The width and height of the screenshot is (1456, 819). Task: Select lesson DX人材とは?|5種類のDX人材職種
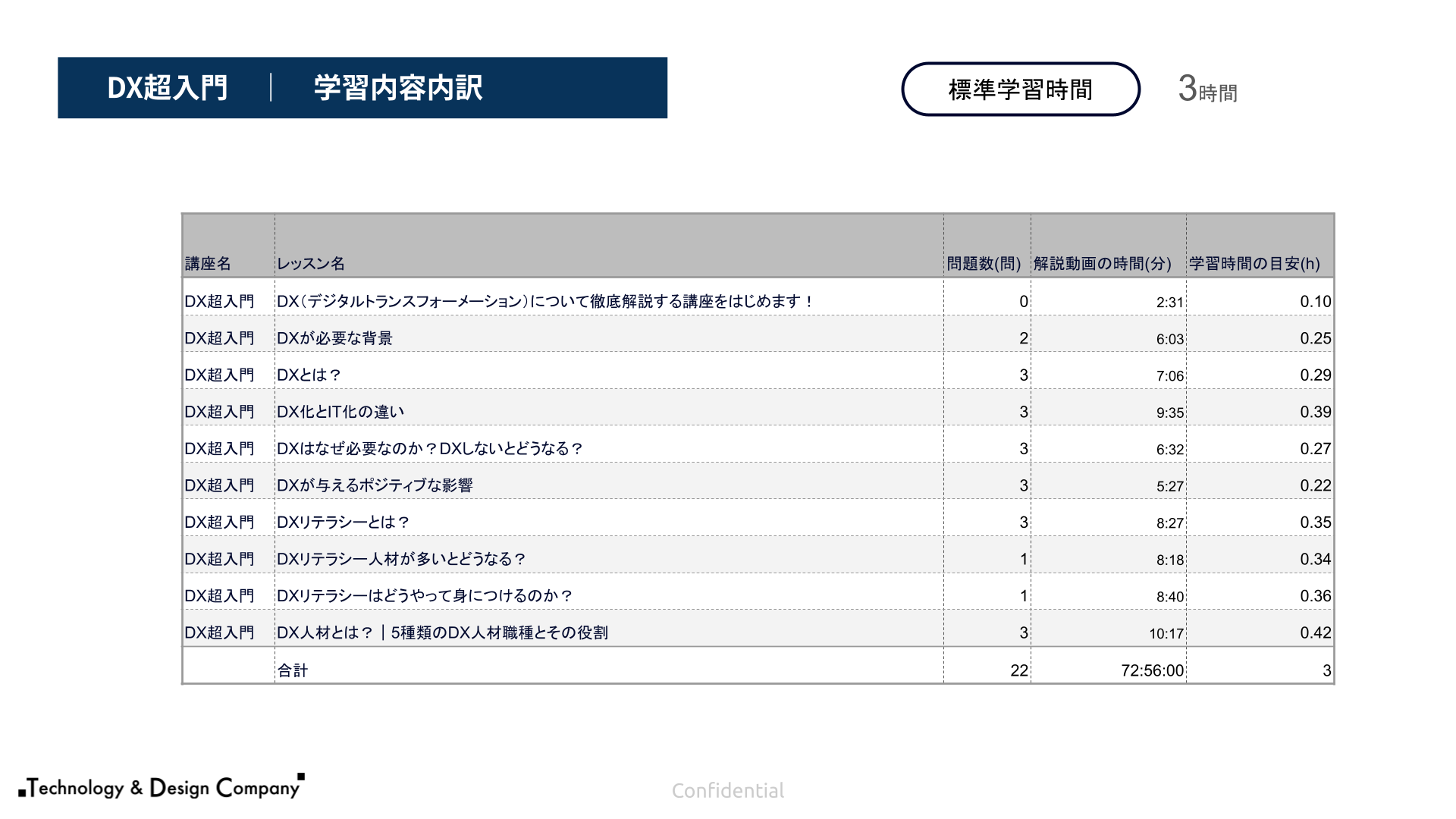[442, 632]
